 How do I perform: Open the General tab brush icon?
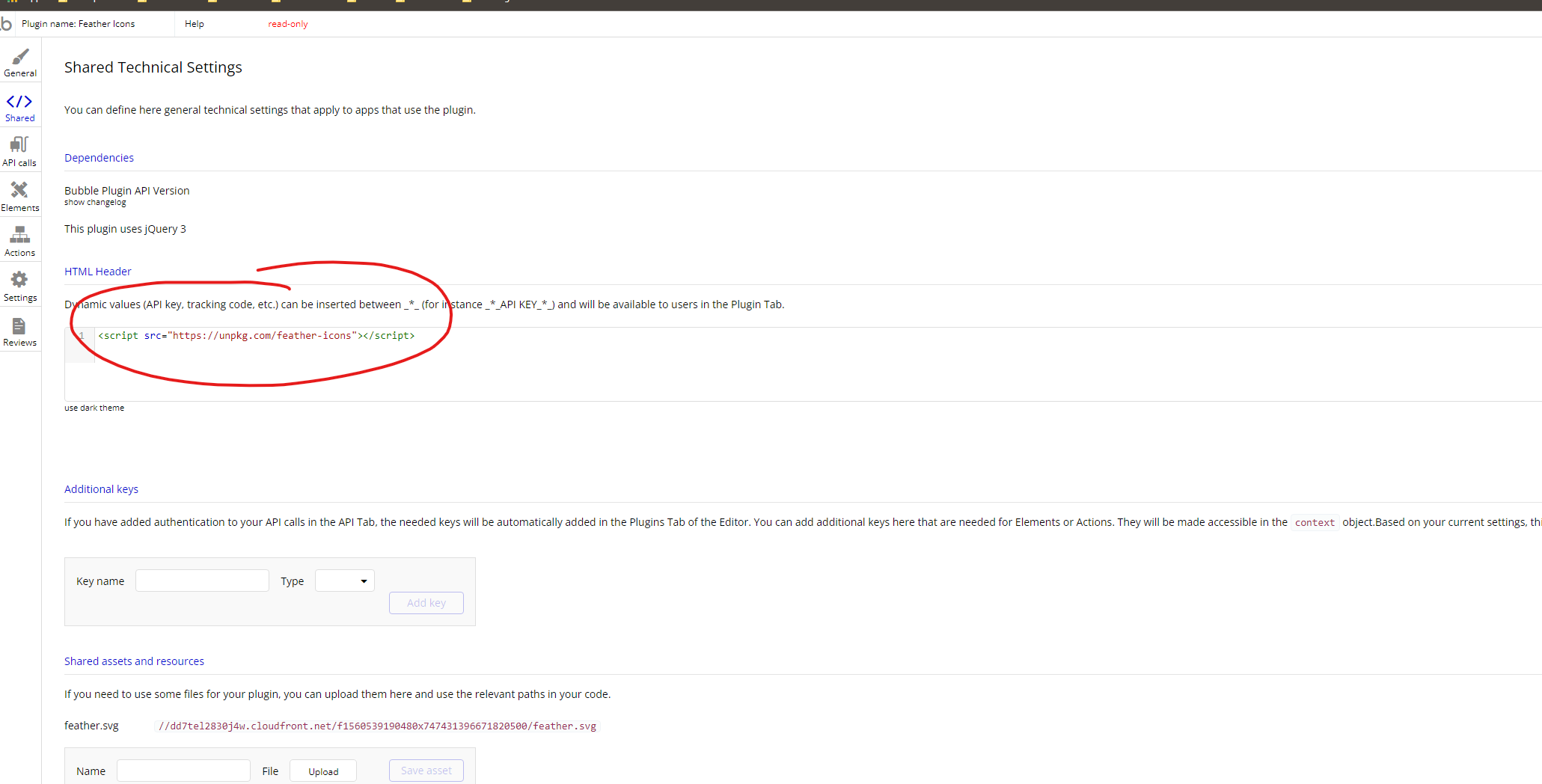click(20, 57)
